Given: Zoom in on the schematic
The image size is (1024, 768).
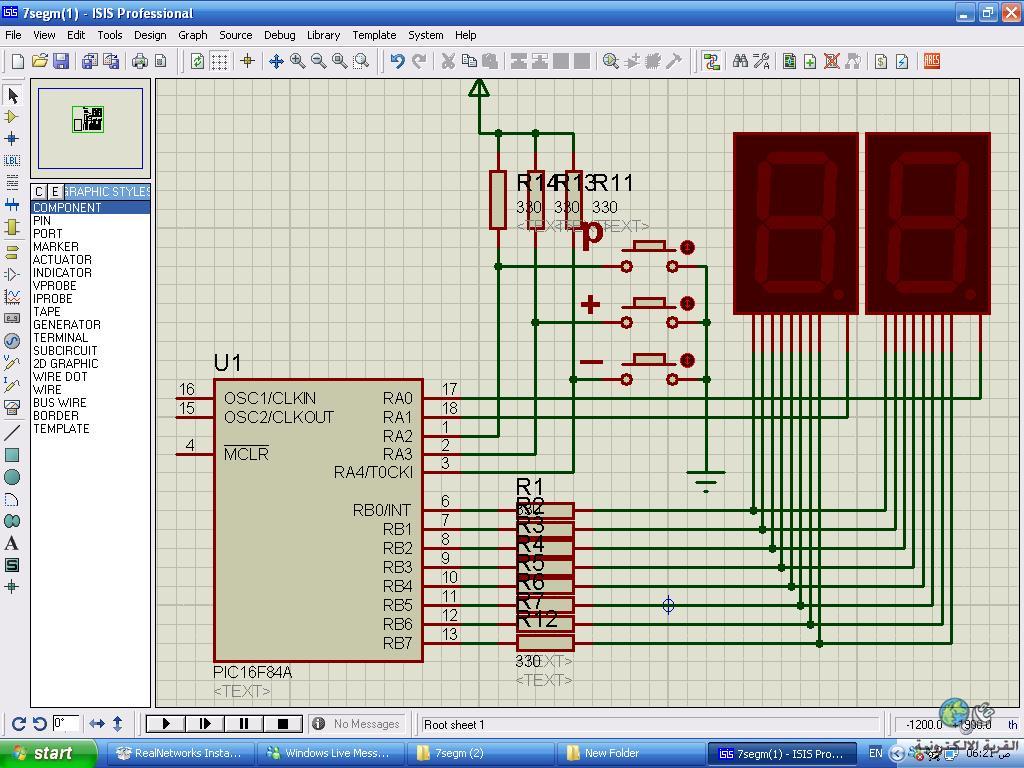Looking at the screenshot, I should coord(298,61).
